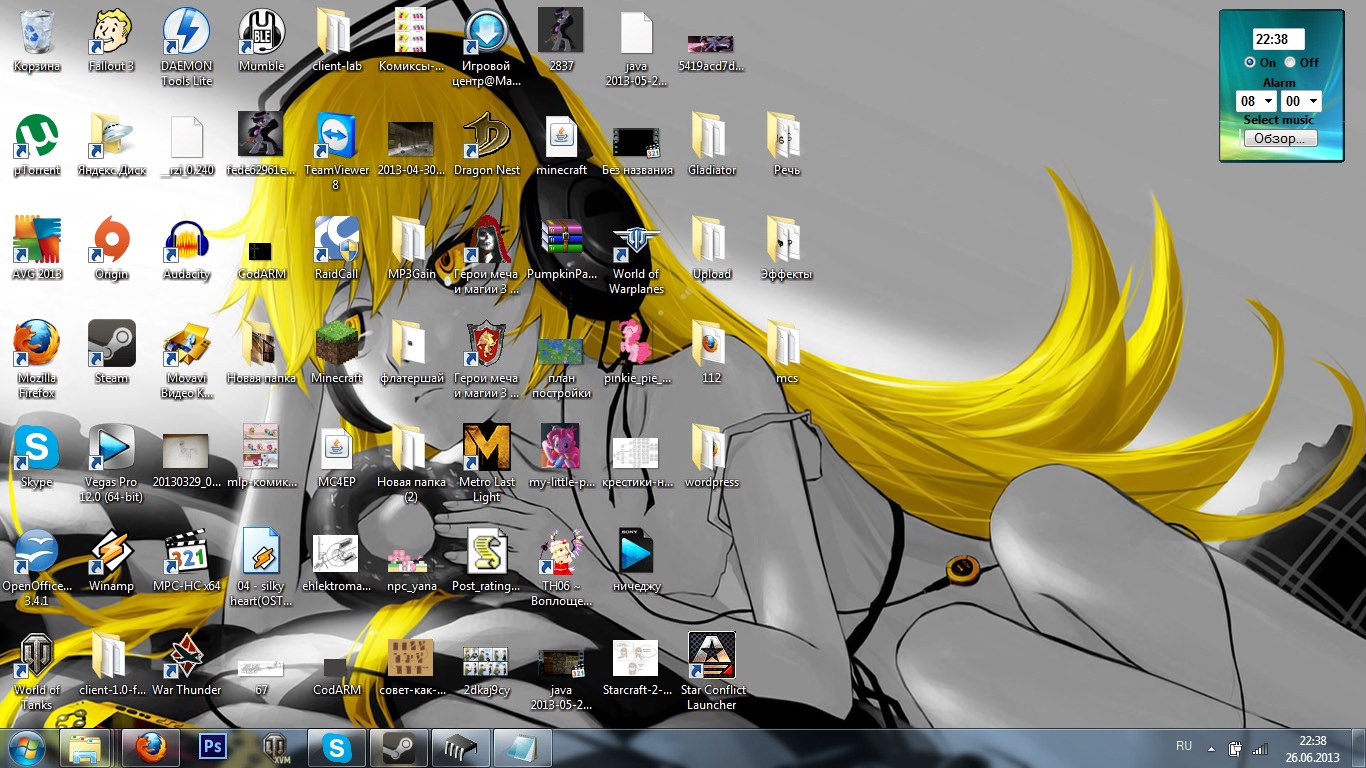1366x768 pixels.
Task: Open Windows Explorer from the taskbar
Action: point(85,747)
